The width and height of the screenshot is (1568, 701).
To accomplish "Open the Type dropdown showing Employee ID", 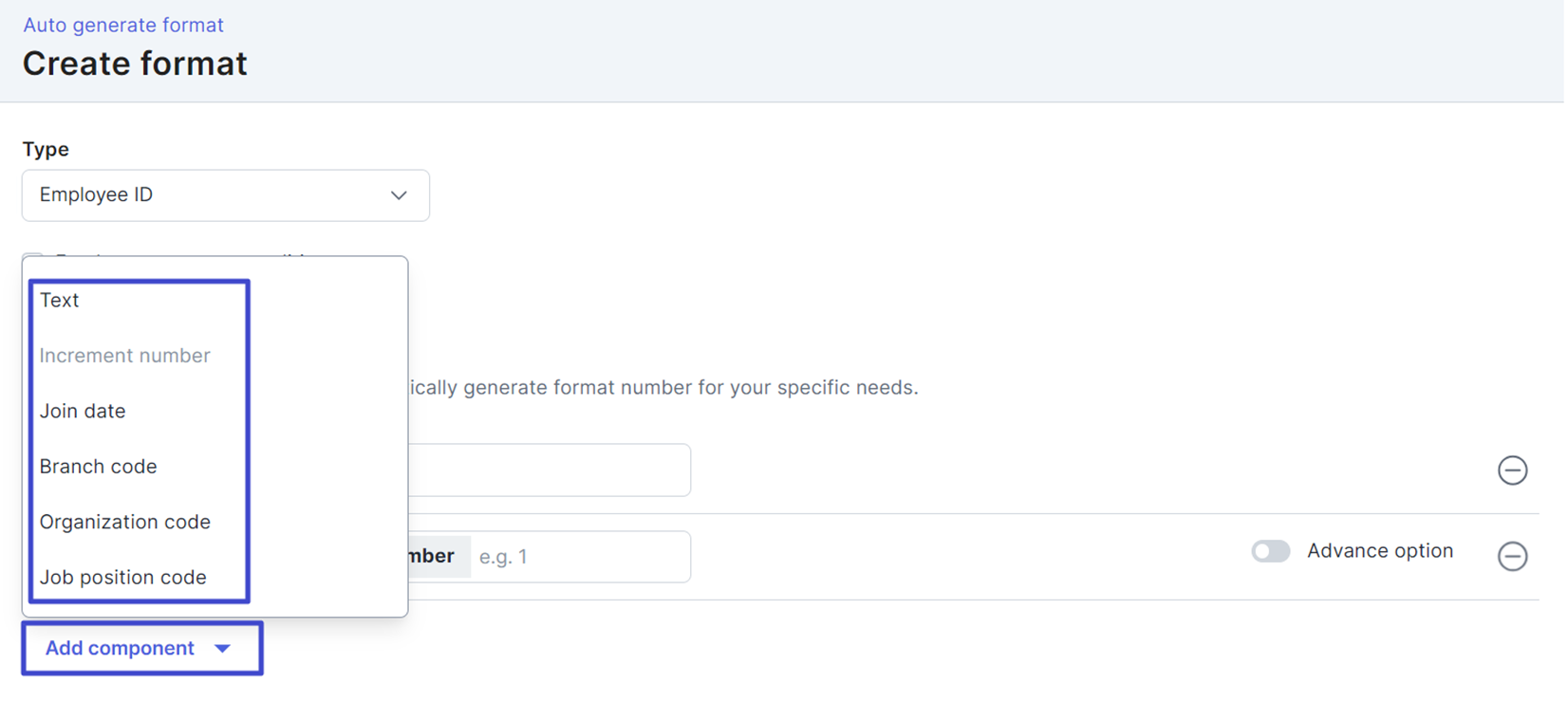I will point(225,194).
